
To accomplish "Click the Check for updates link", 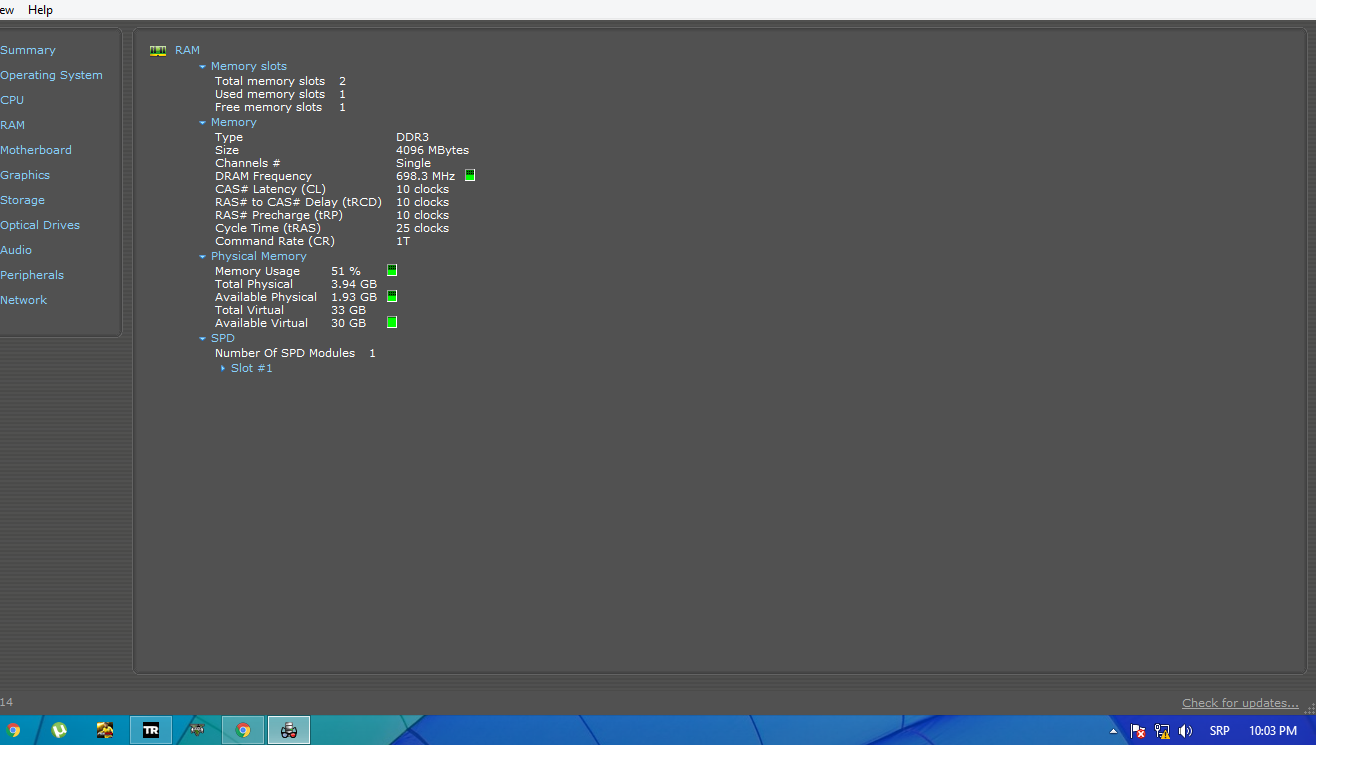I will click(1240, 703).
